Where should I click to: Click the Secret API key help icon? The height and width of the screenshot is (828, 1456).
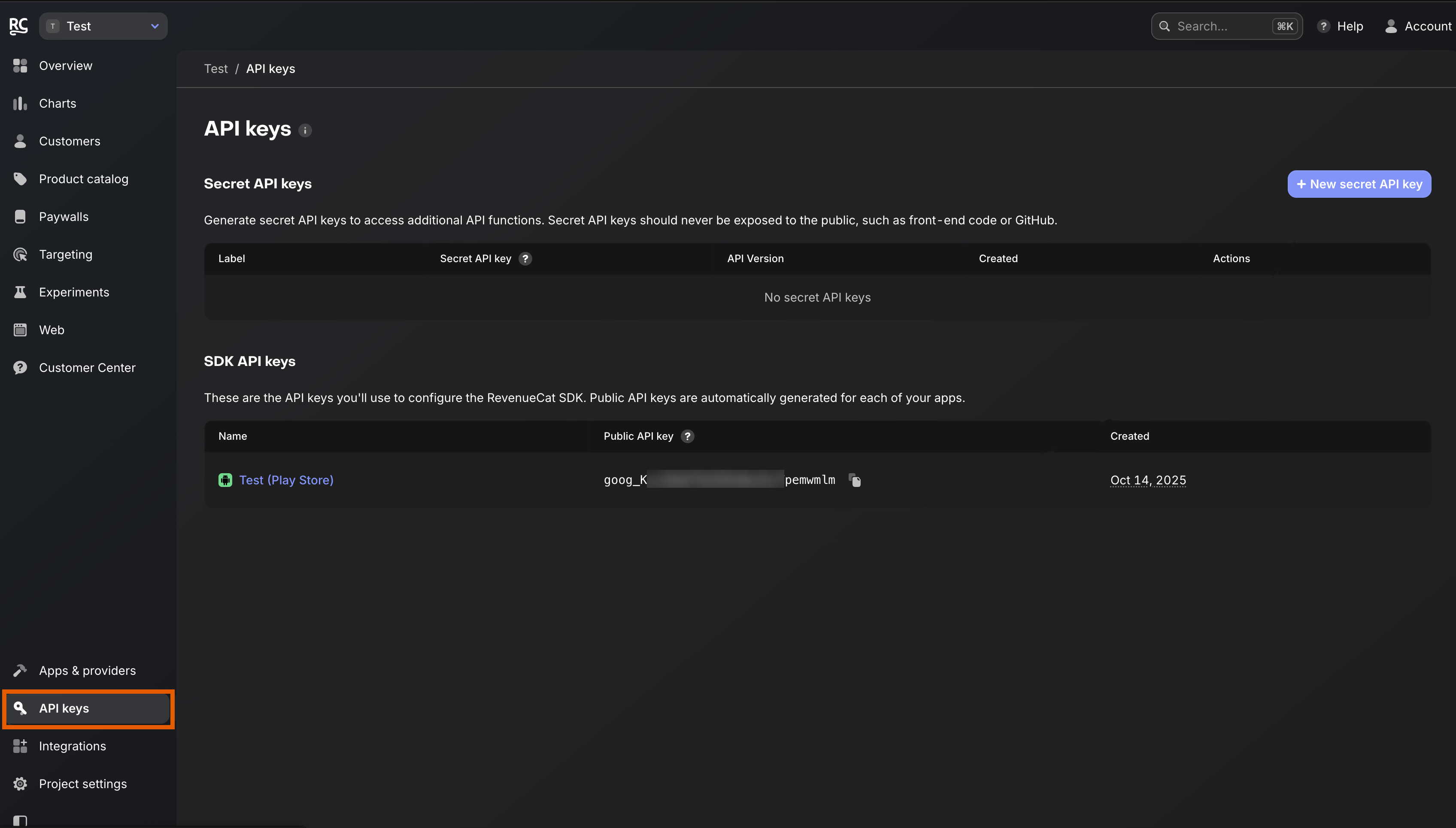click(x=525, y=259)
